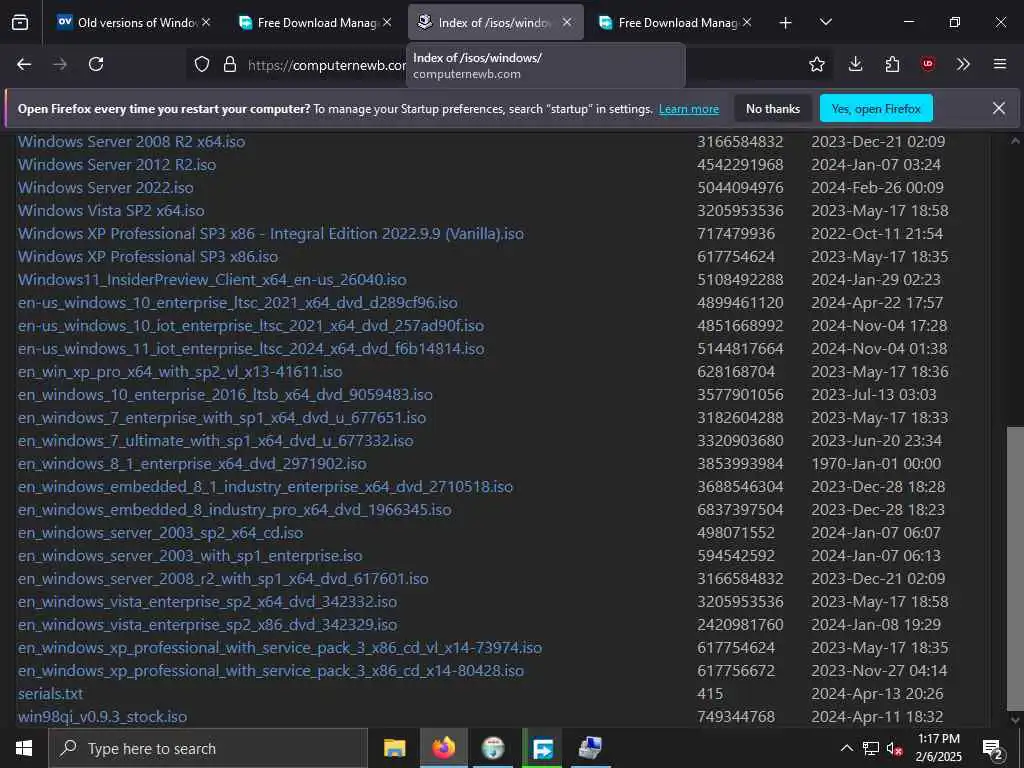Viewport: 1024px width, 768px height.
Task: Open windows_server_2003_with_sp1_enterprise iso link
Action: point(190,556)
